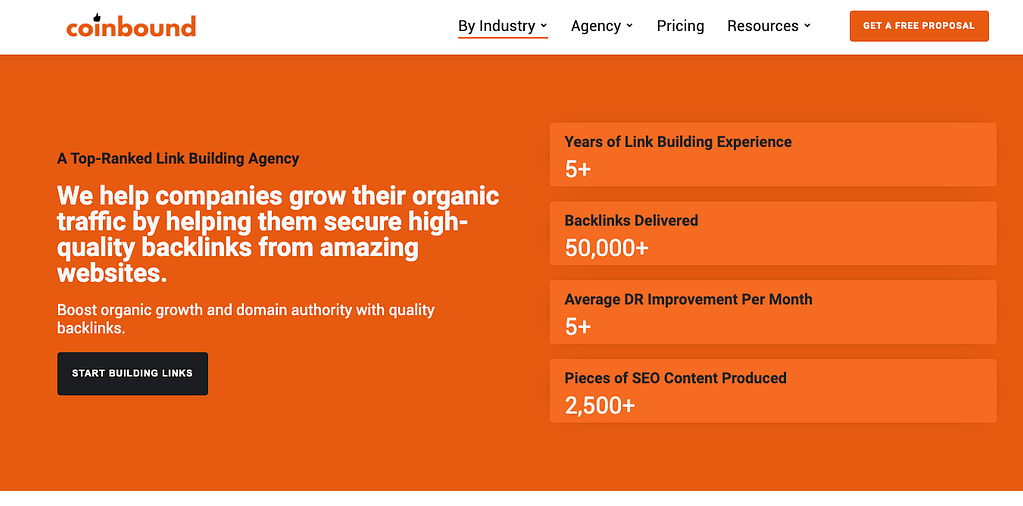Image resolution: width=1023 pixels, height=506 pixels.
Task: Click the main headline about organic traffic
Action: [x=278, y=233]
